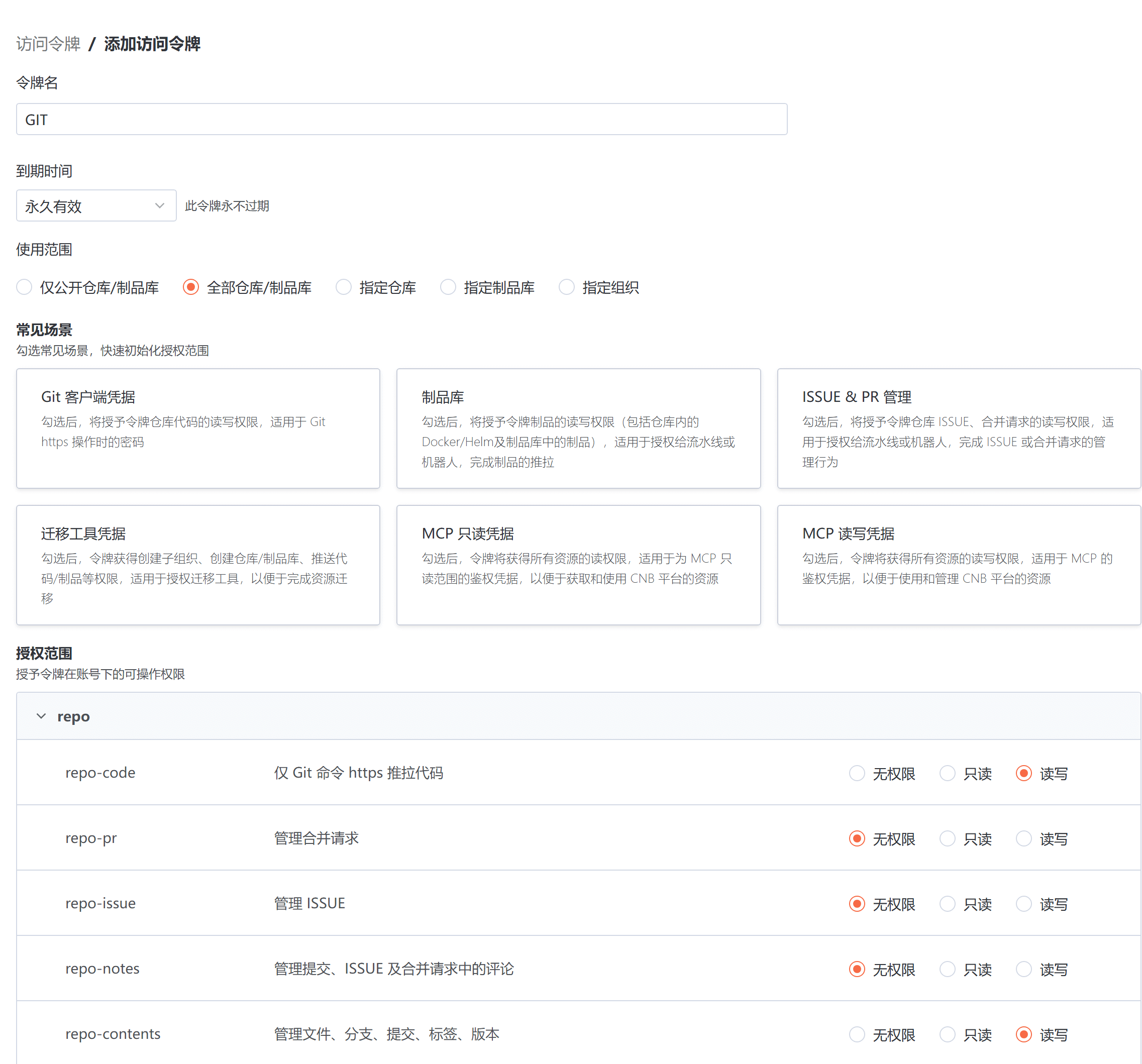Choose the MCP 只读凭据 scenario card
The width and height of the screenshot is (1142, 1064).
point(578,565)
